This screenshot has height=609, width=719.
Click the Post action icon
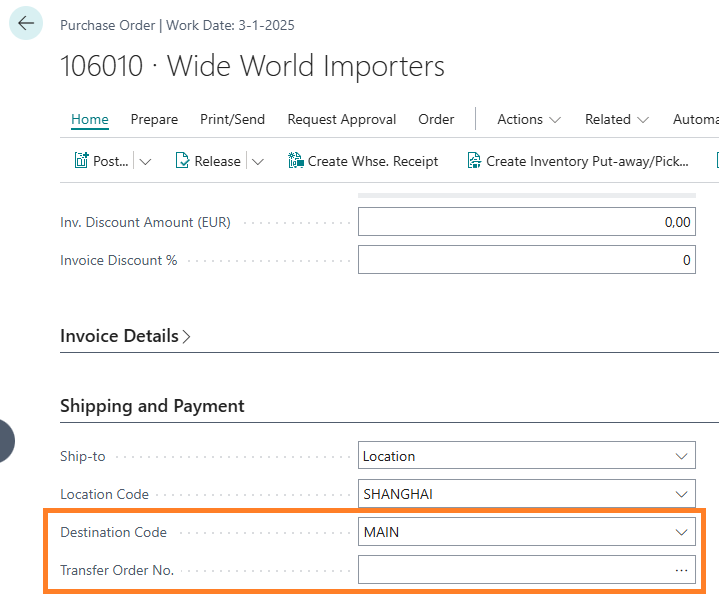(x=82, y=161)
